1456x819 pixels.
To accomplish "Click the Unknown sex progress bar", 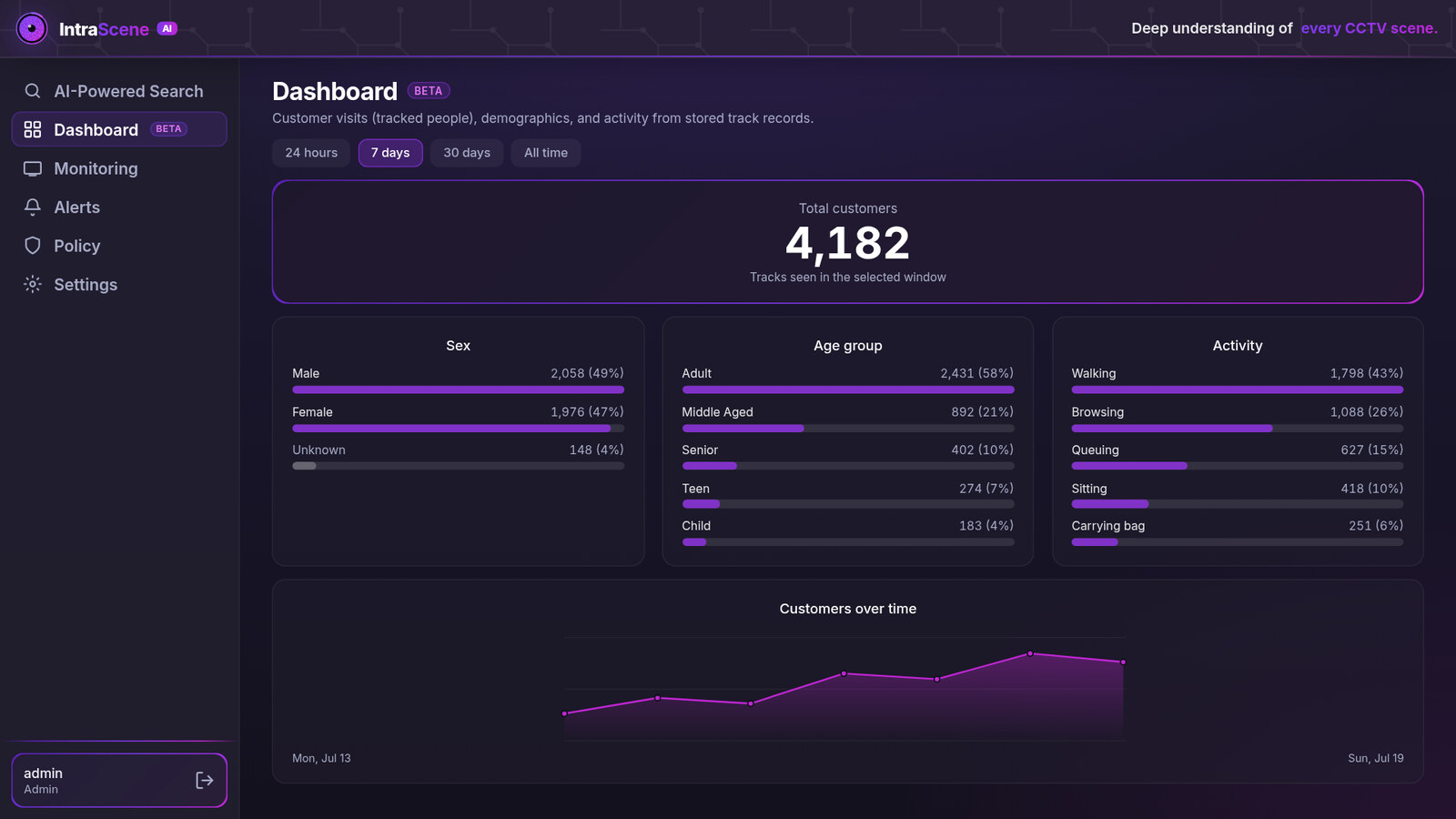I will pyautogui.click(x=458, y=466).
